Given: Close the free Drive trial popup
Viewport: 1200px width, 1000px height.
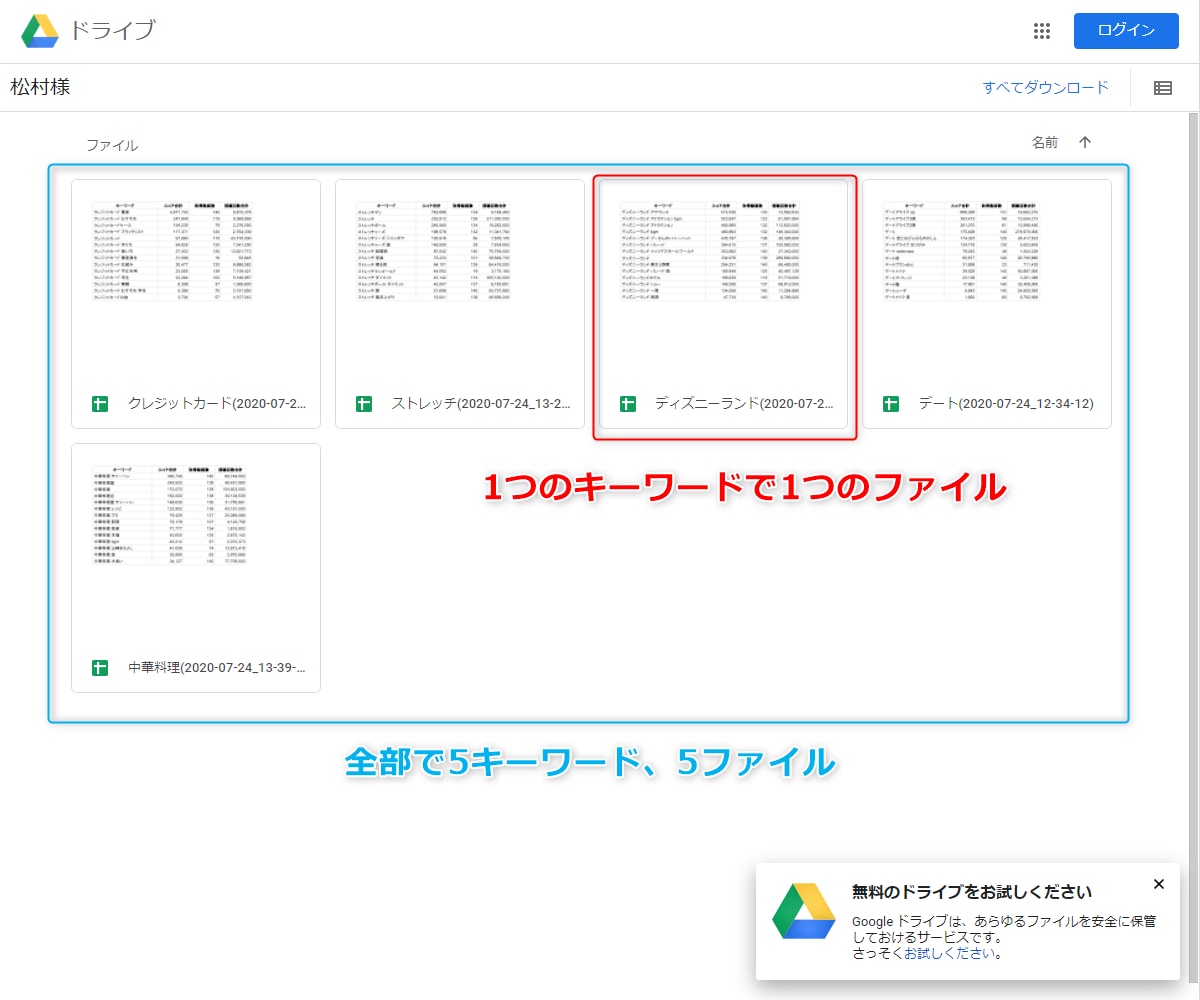Looking at the screenshot, I should point(1159,884).
